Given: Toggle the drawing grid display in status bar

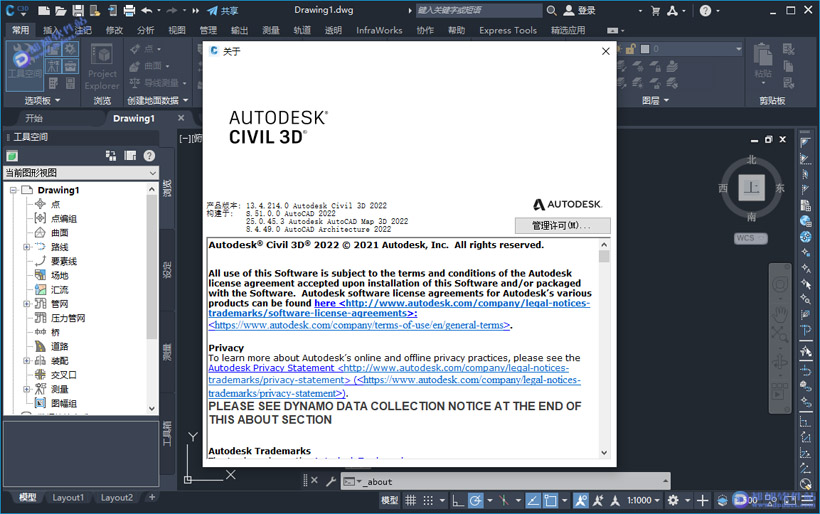Looking at the screenshot, I should coord(411,500).
